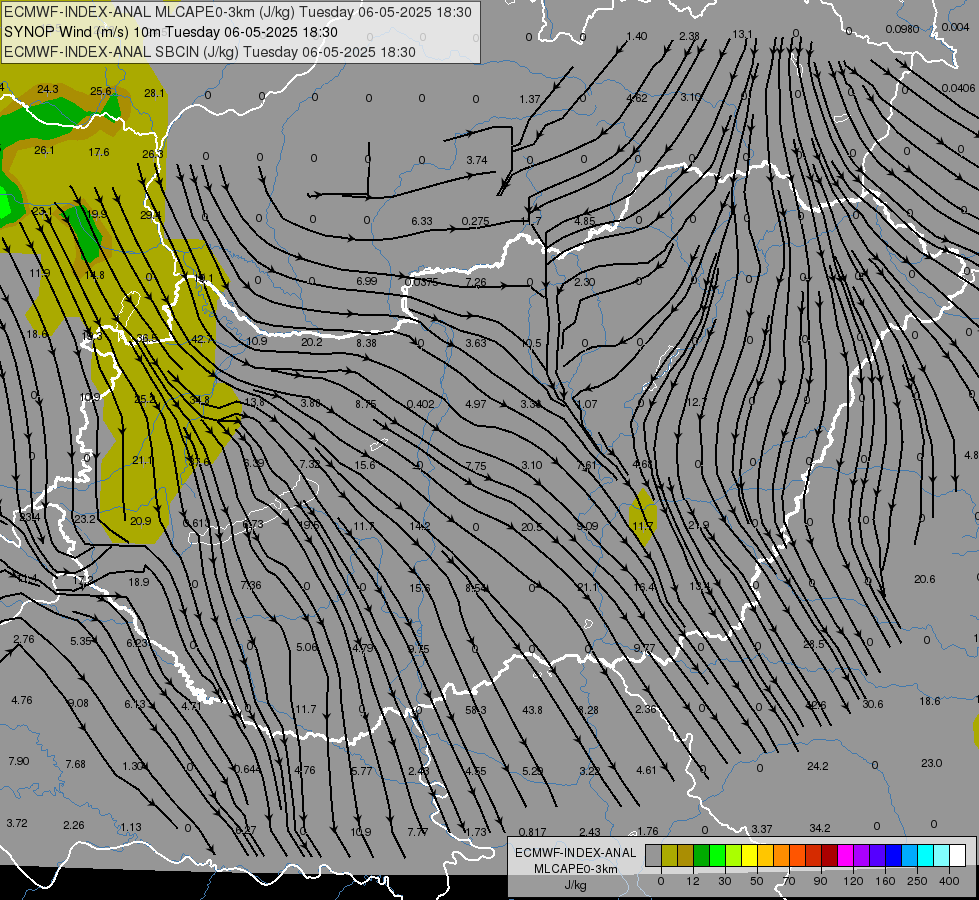979x900 pixels.
Task: Click the map value '0.402'
Action: coord(420,404)
